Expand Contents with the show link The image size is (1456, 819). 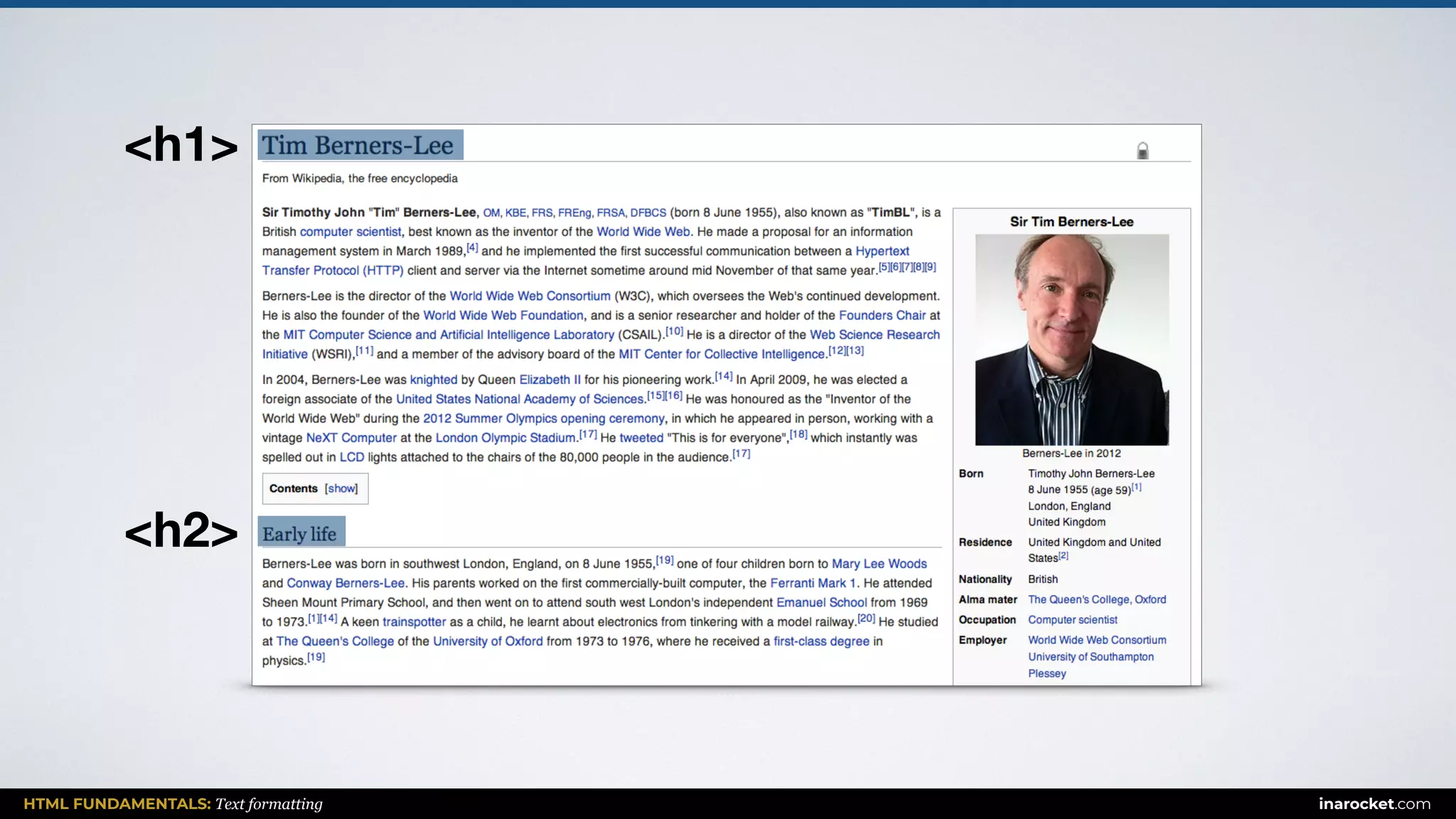click(341, 488)
